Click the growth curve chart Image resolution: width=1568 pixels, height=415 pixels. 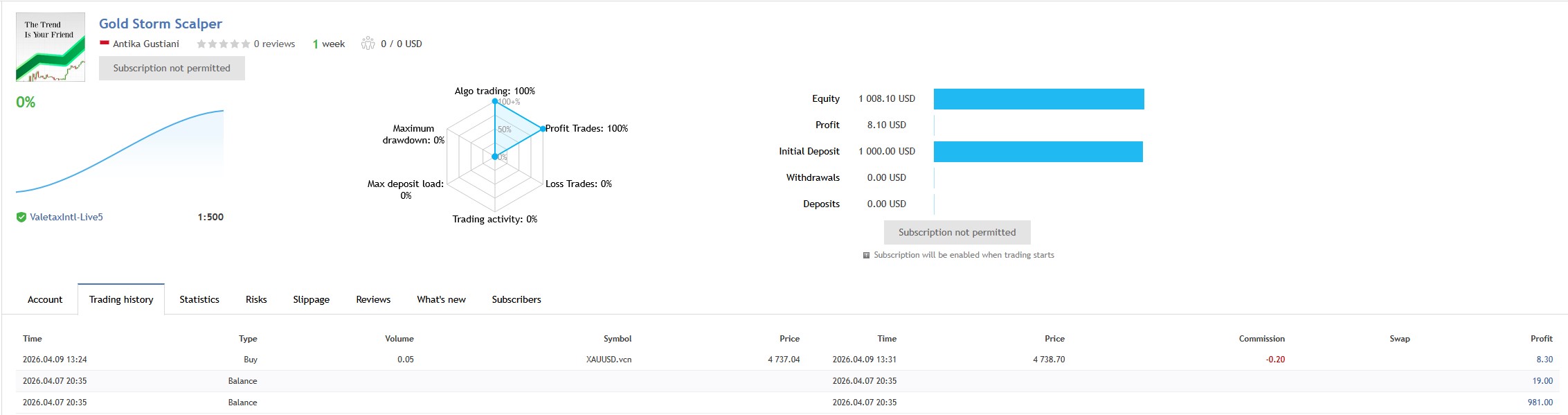pyautogui.click(x=120, y=152)
